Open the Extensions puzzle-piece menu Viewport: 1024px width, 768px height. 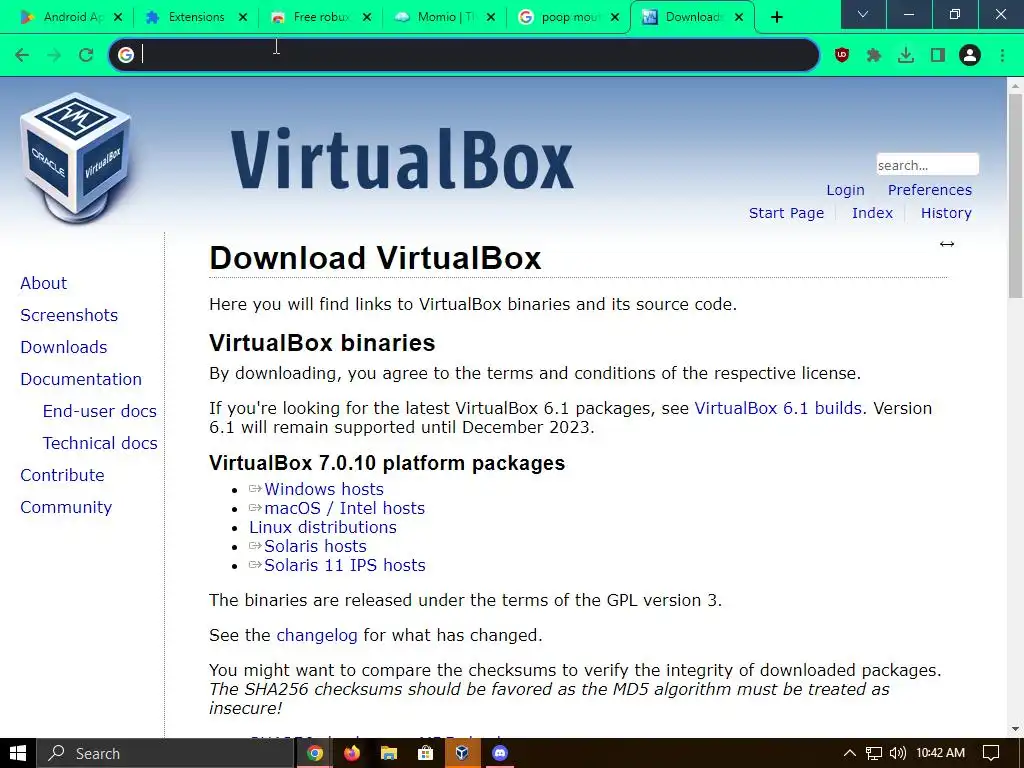click(x=874, y=56)
